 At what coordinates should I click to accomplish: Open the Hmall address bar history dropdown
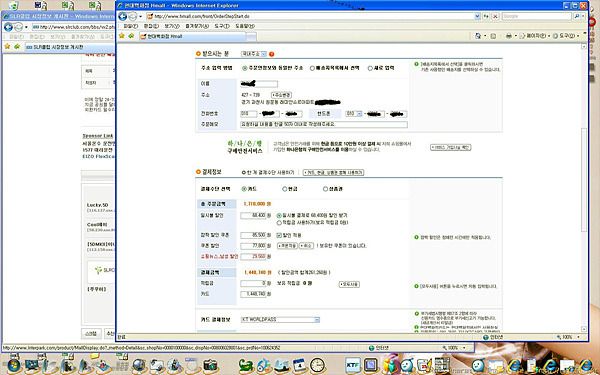tap(477, 16)
